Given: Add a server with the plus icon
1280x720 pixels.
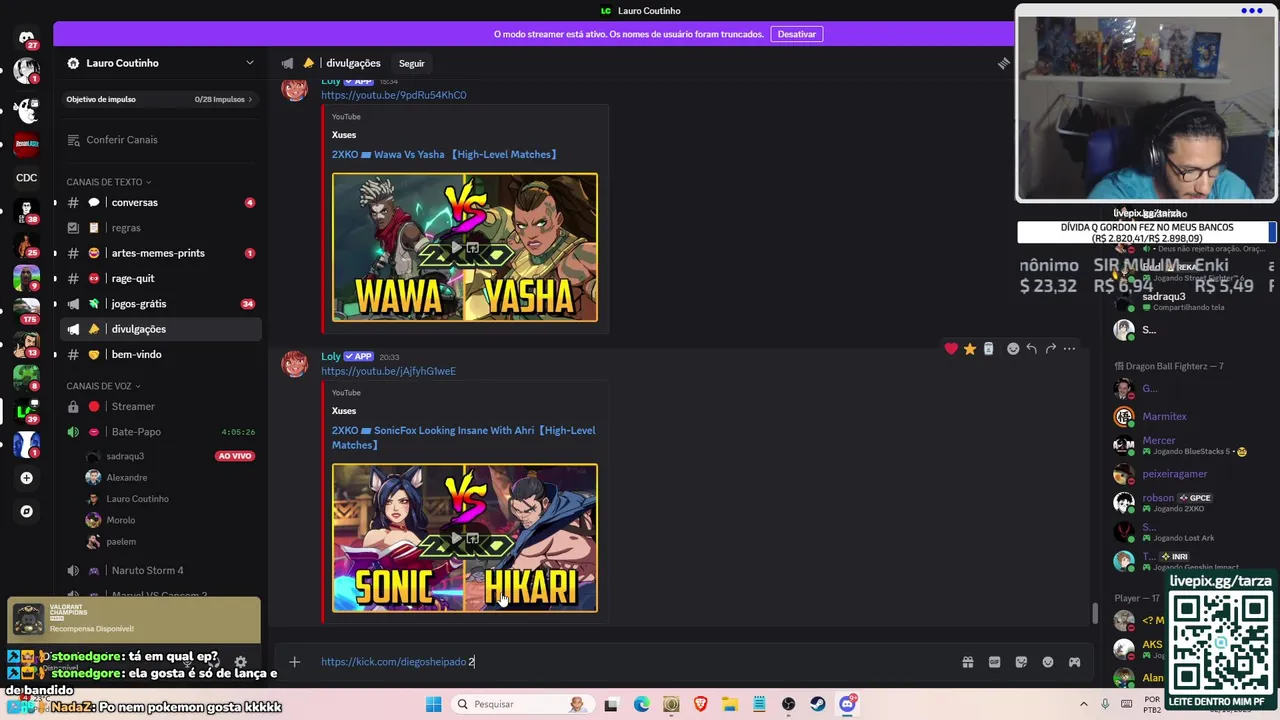Looking at the screenshot, I should pos(26,478).
